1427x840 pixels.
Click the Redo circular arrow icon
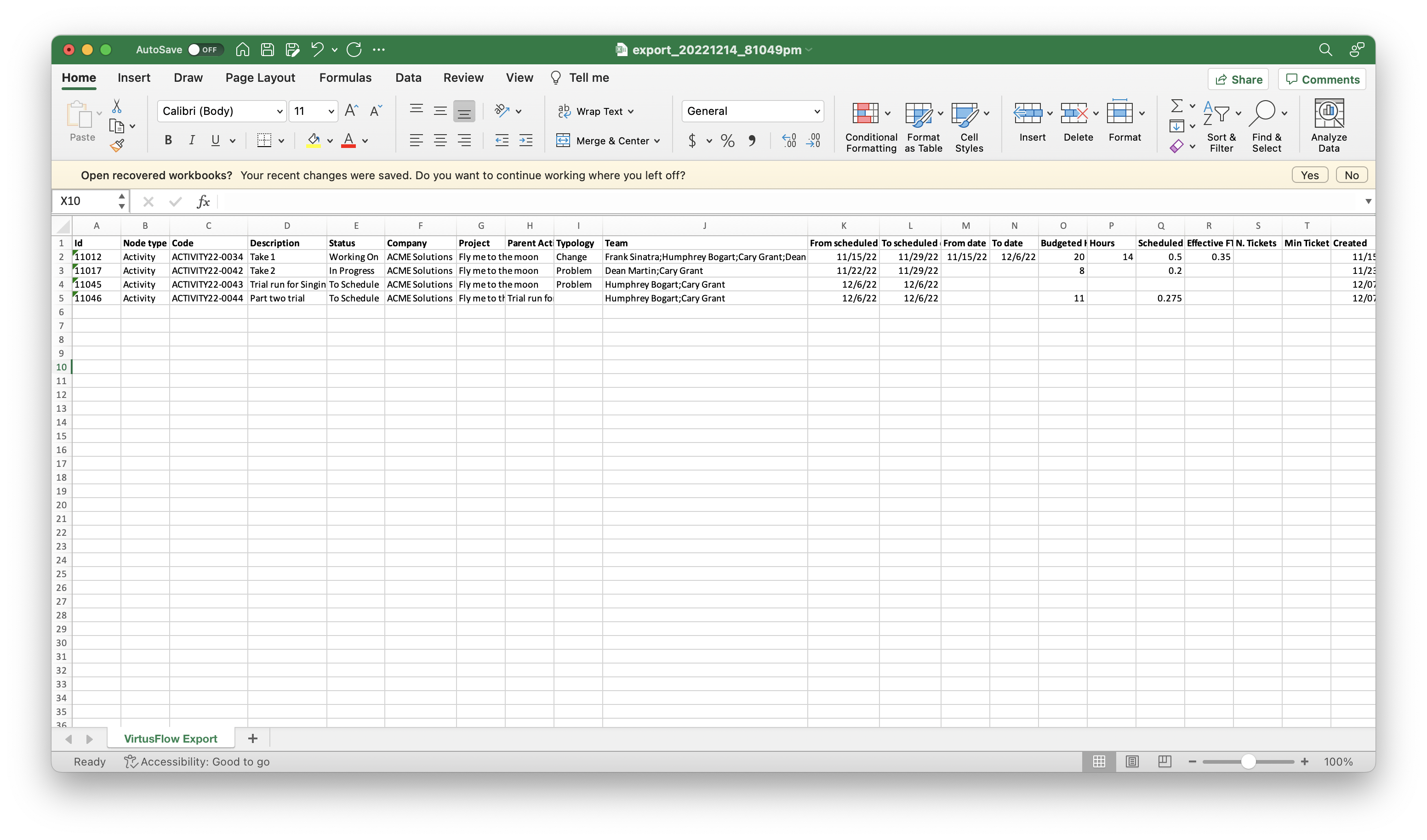(354, 50)
